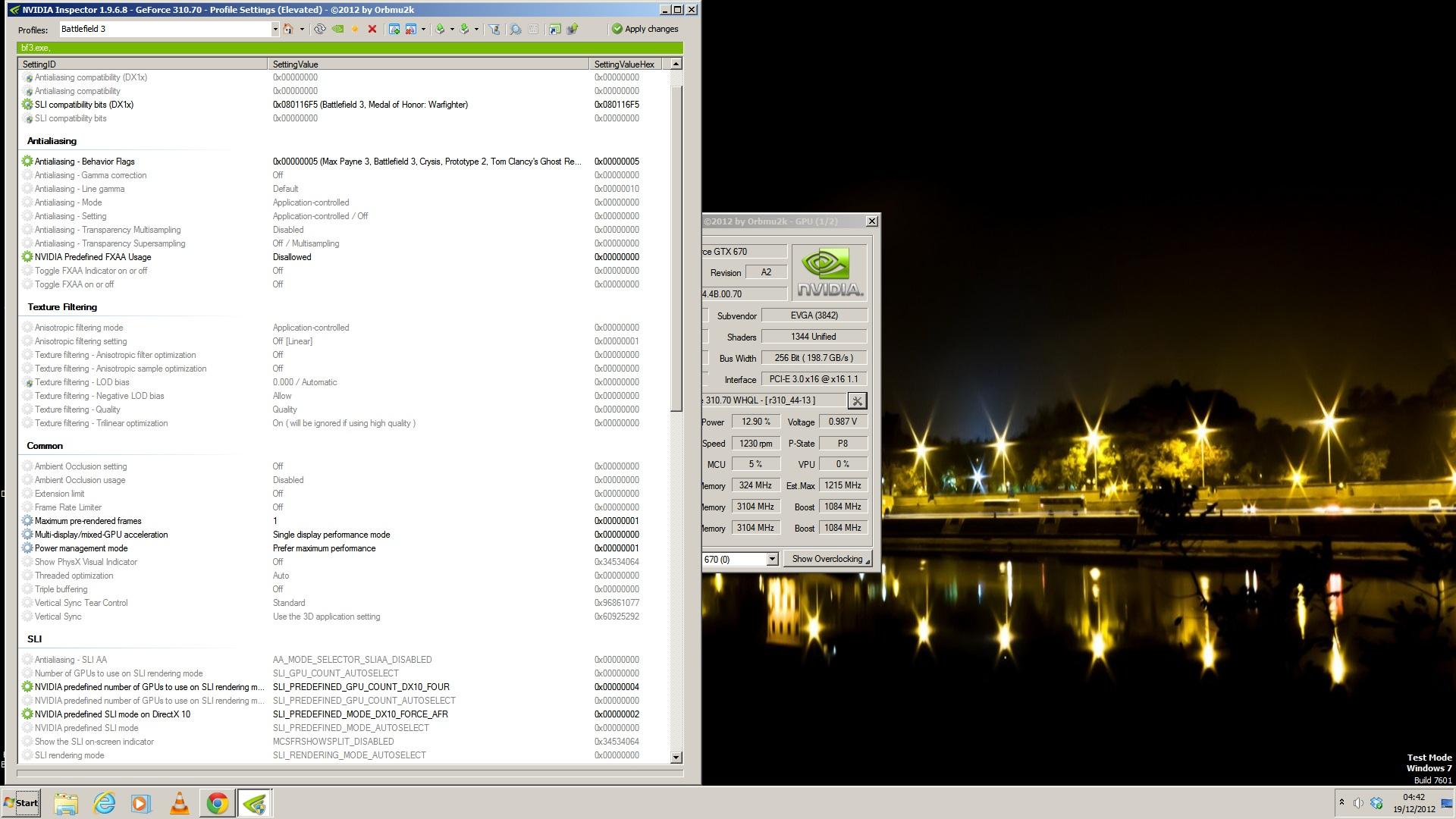Click the magnifier scan profiles icon
The image size is (1456, 819).
click(x=515, y=29)
